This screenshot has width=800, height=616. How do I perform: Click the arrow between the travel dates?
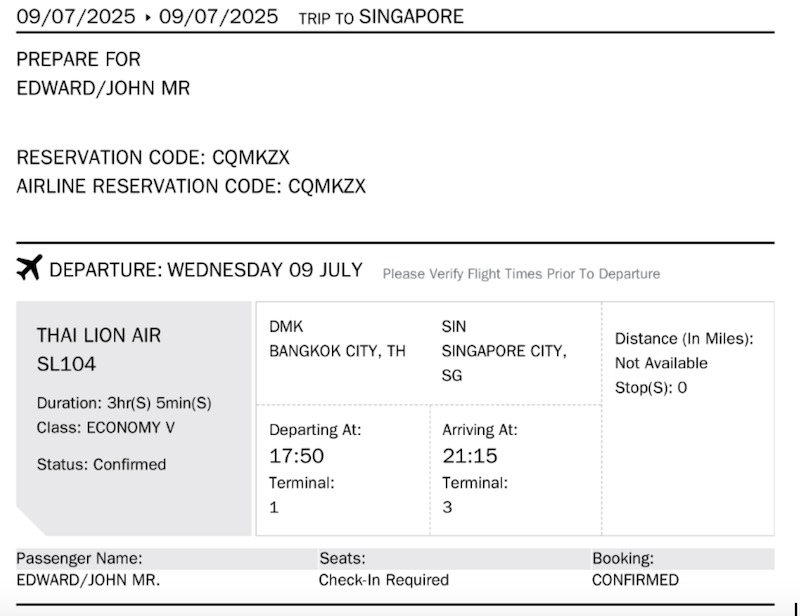coord(146,17)
